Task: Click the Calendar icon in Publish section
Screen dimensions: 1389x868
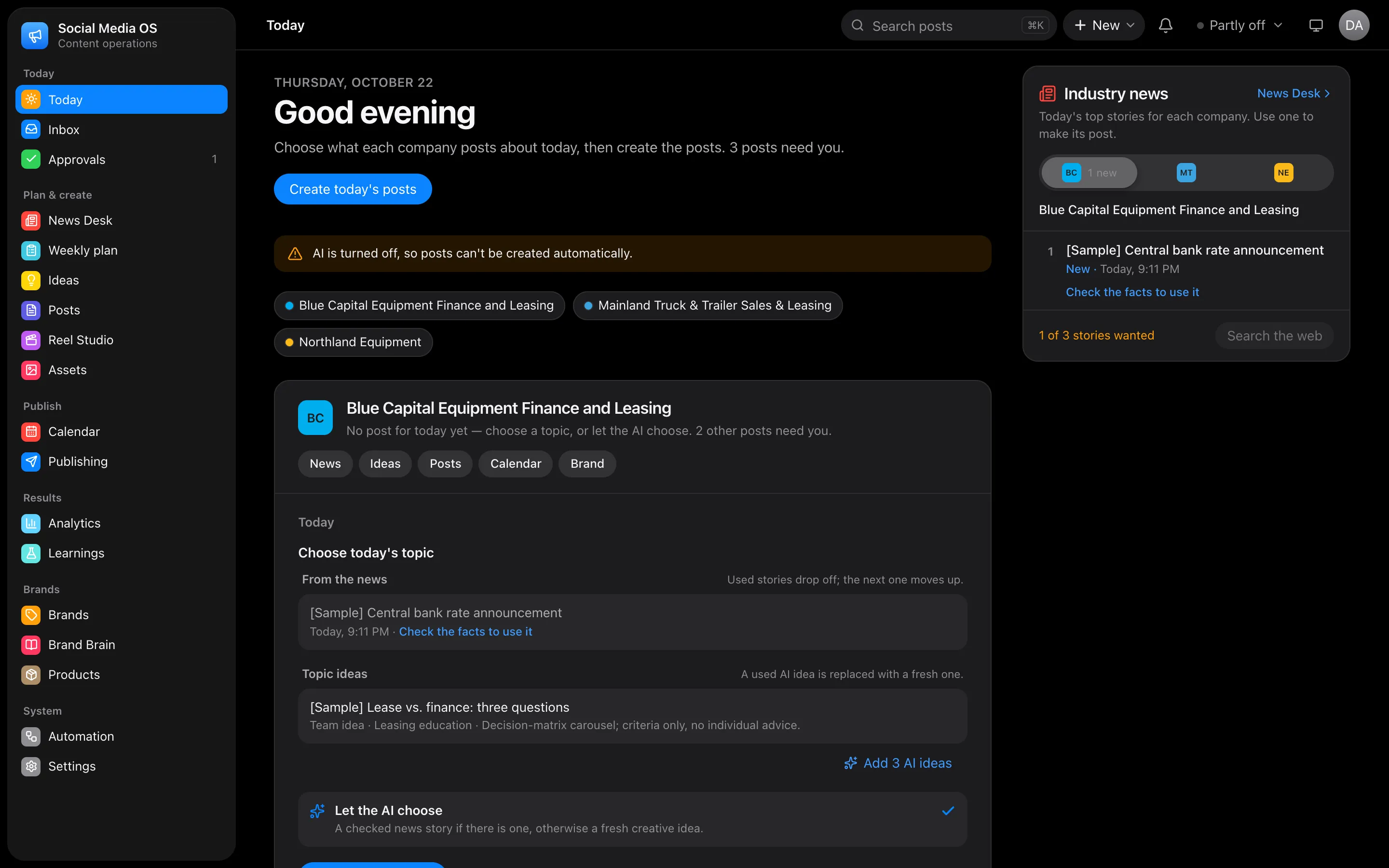Action: (31, 432)
